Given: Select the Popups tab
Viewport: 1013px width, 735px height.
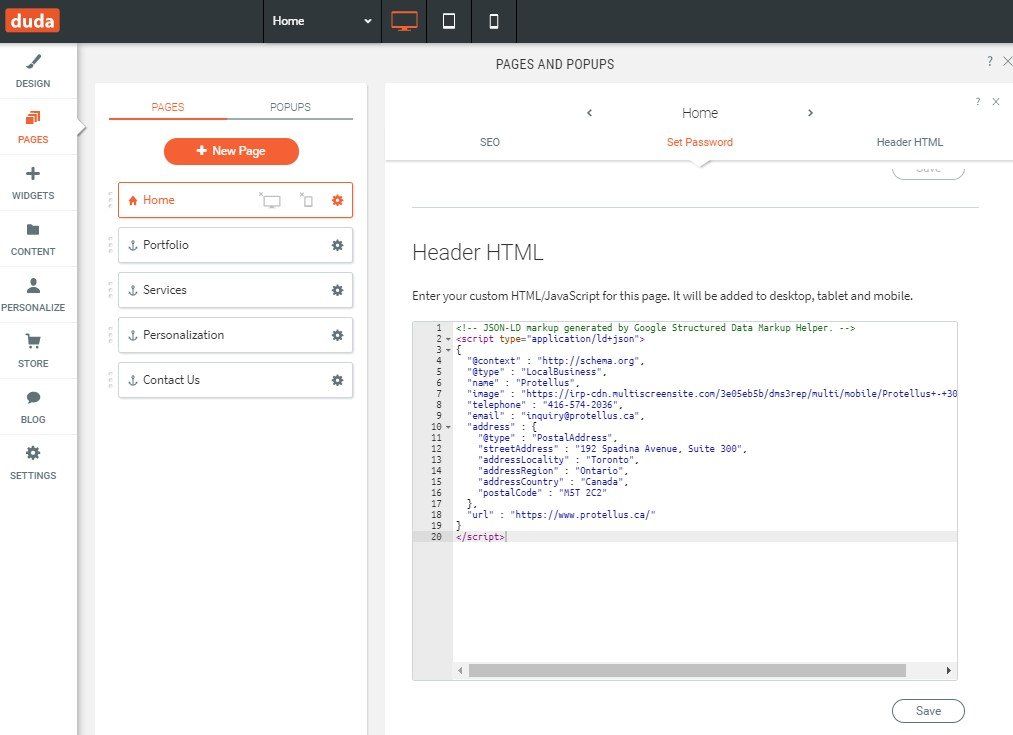Looking at the screenshot, I should (290, 107).
